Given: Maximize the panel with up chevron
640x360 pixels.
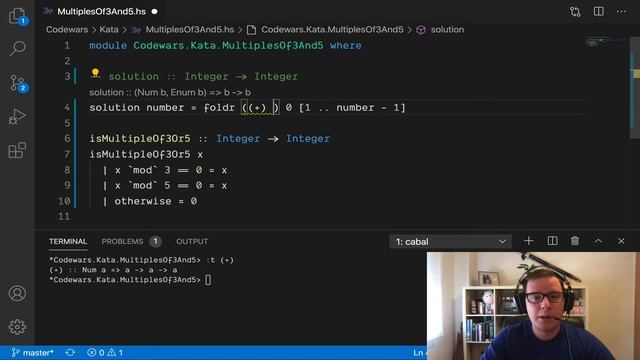Looking at the screenshot, I should click(598, 241).
